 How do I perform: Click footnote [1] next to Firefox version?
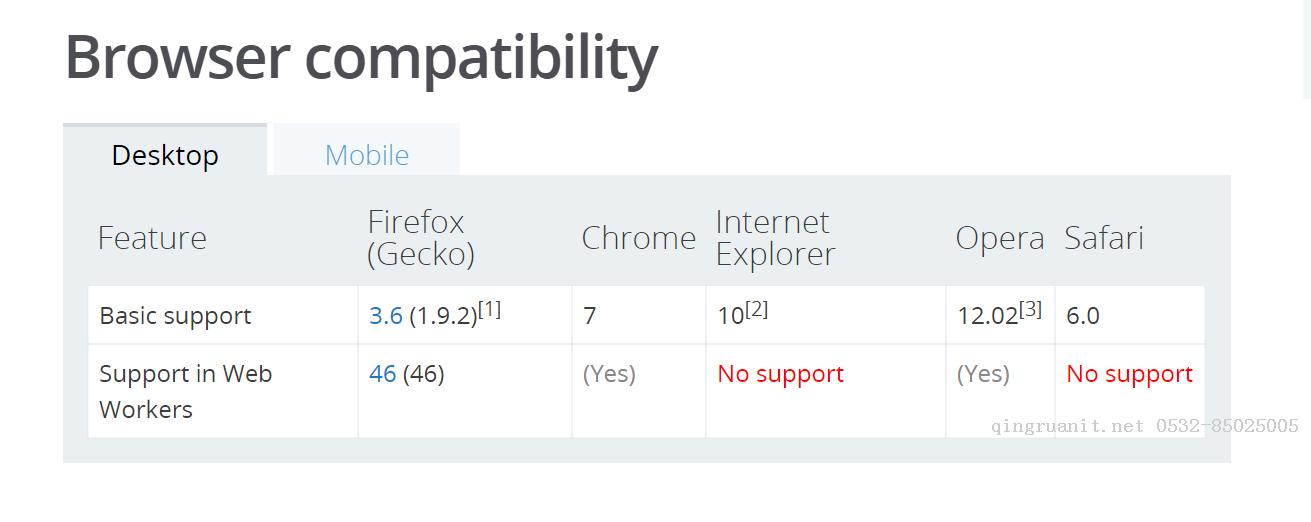(x=490, y=310)
